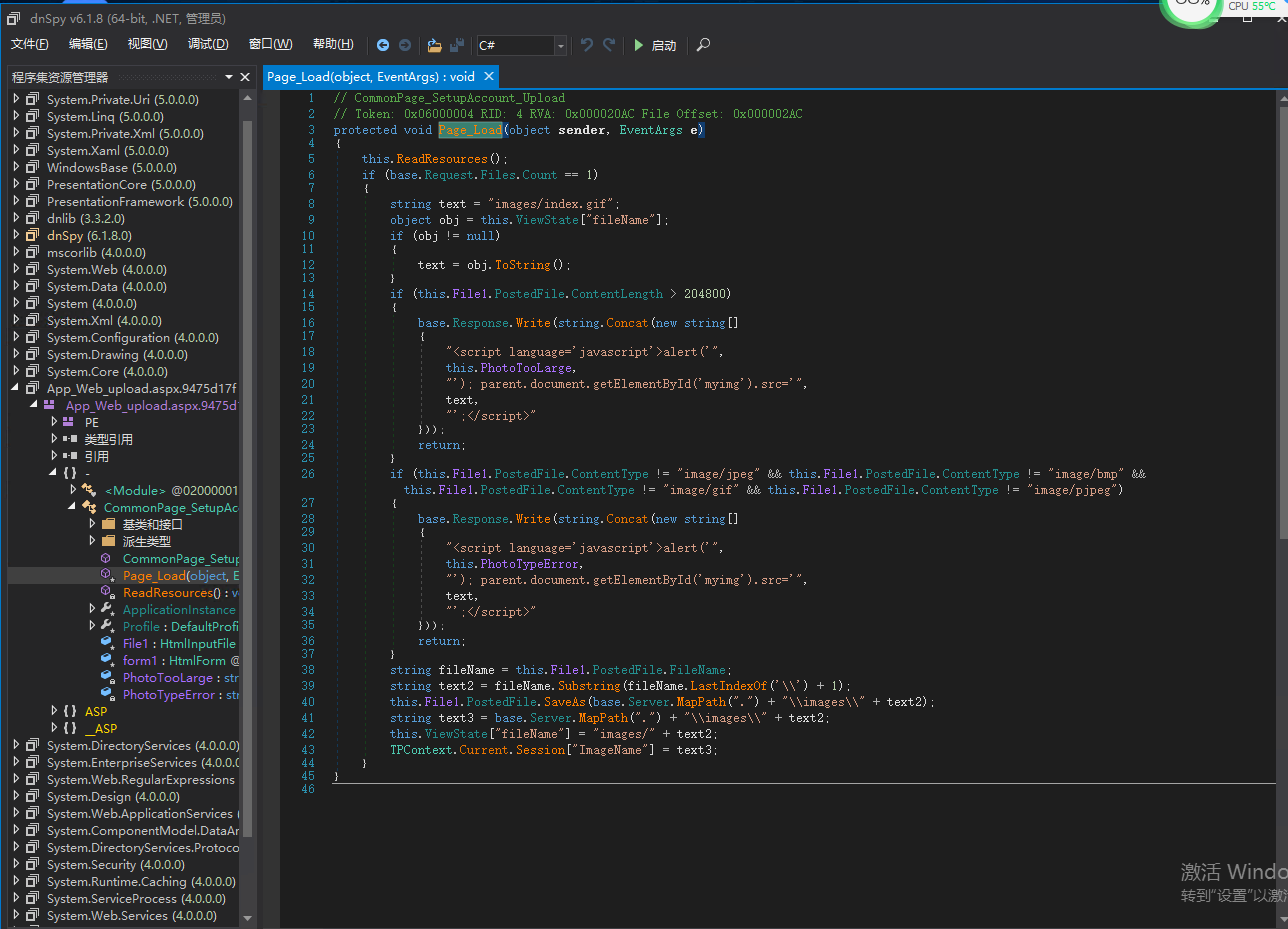1288x929 pixels.
Task: Expand the PE node
Action: click(54, 422)
